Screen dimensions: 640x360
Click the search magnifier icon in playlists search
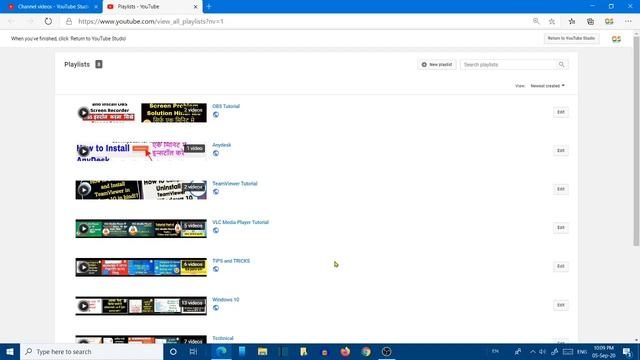coord(561,64)
